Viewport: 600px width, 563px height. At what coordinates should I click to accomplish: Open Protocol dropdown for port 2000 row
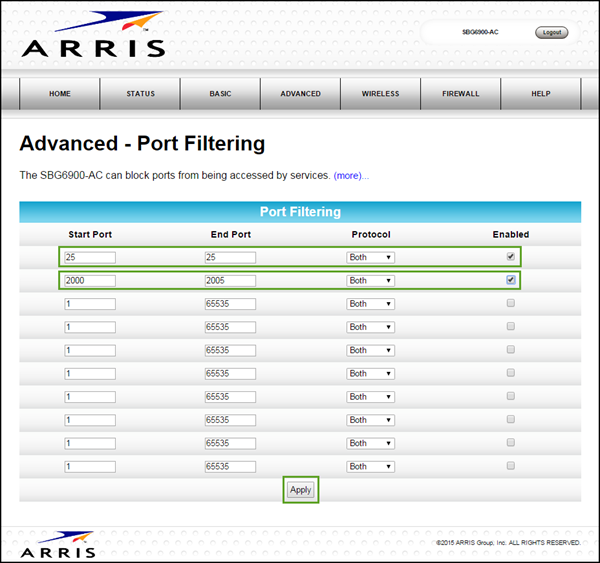pyautogui.click(x=371, y=281)
